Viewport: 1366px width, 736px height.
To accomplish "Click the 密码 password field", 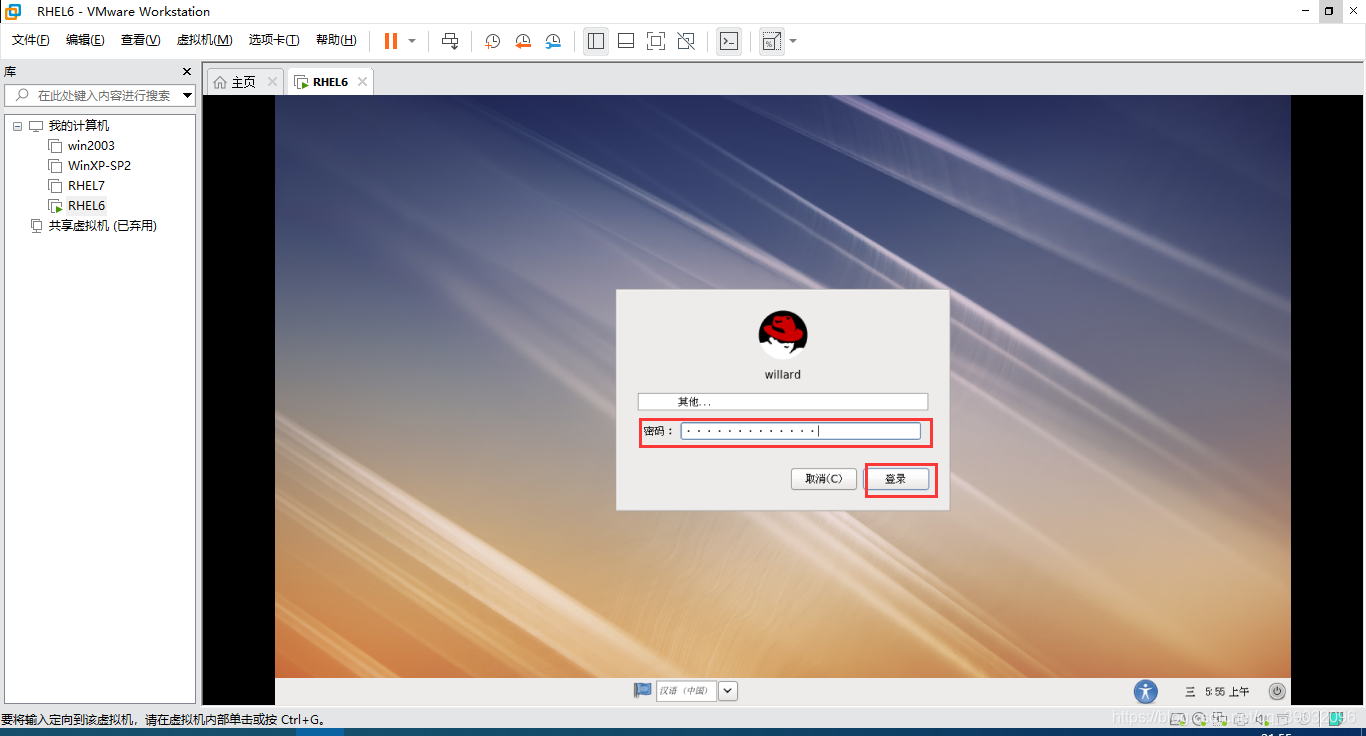I will point(800,431).
